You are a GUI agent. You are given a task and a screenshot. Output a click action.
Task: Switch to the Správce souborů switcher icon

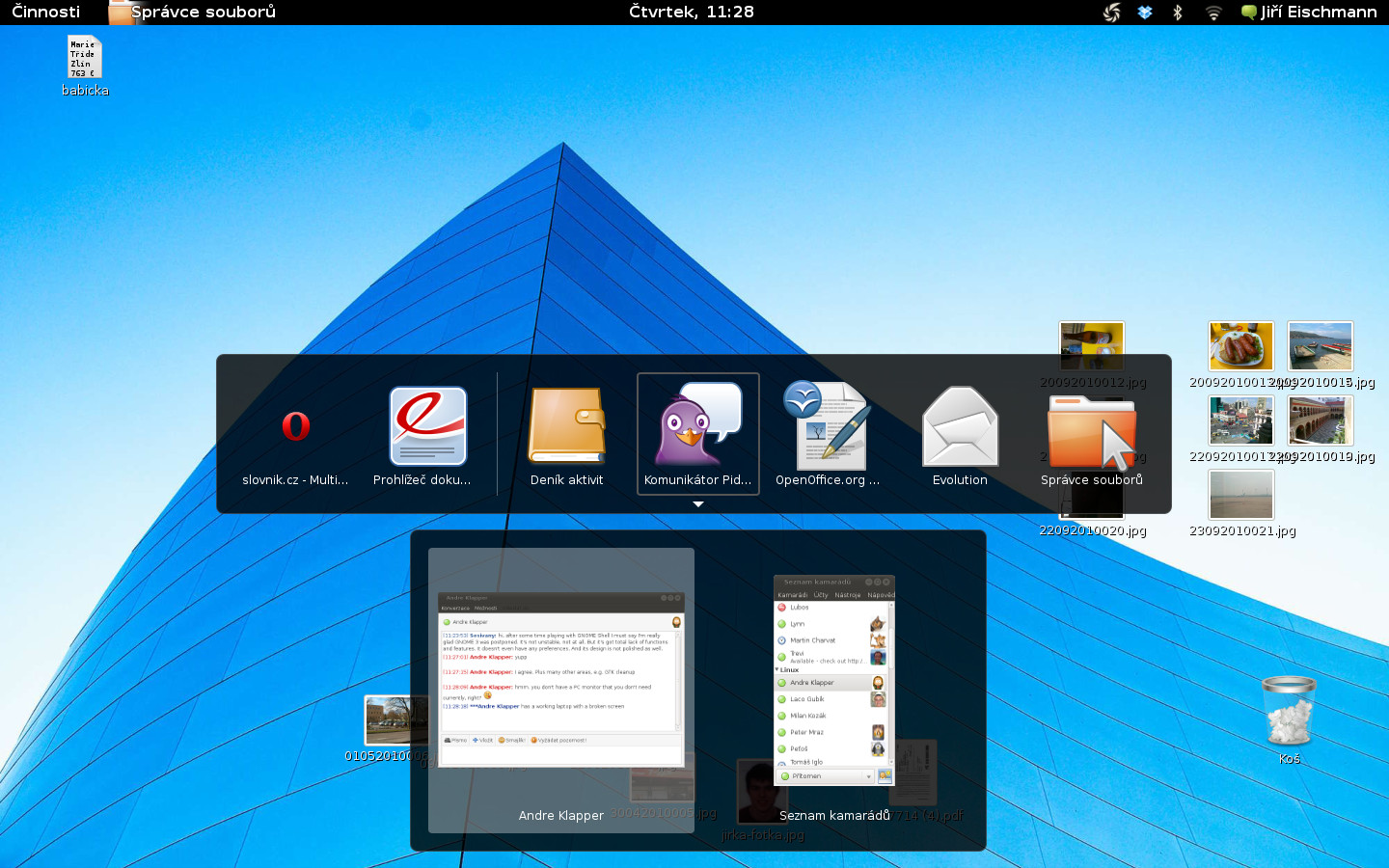(1092, 434)
